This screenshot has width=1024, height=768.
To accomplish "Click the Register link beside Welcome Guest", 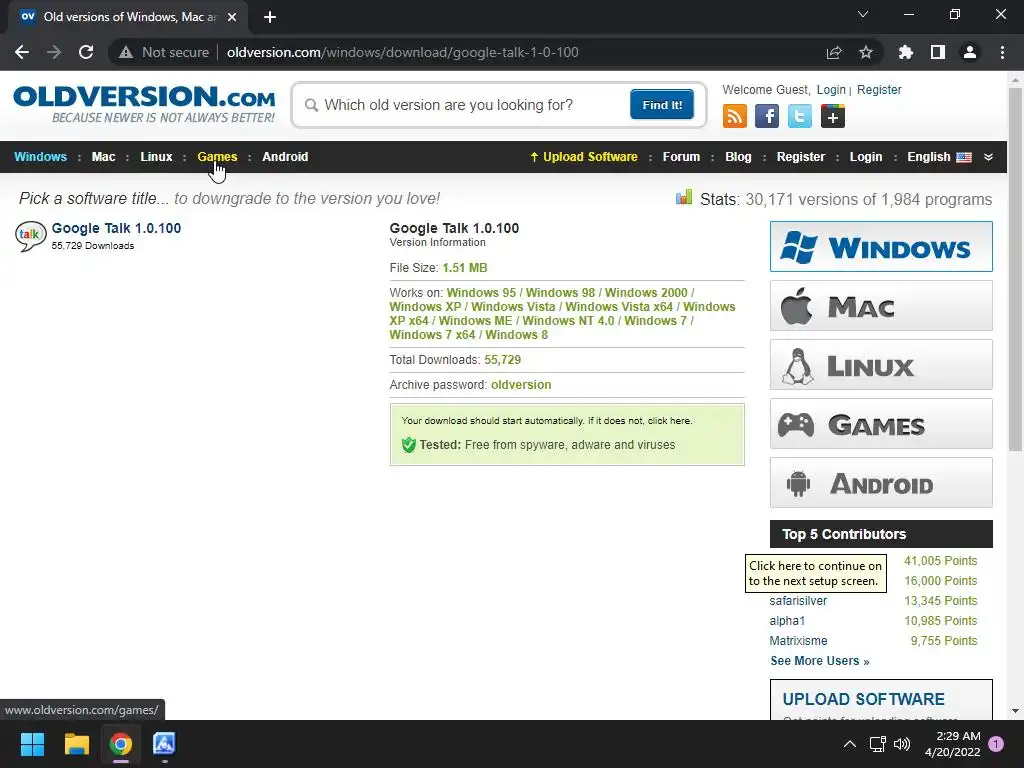I will (879, 89).
